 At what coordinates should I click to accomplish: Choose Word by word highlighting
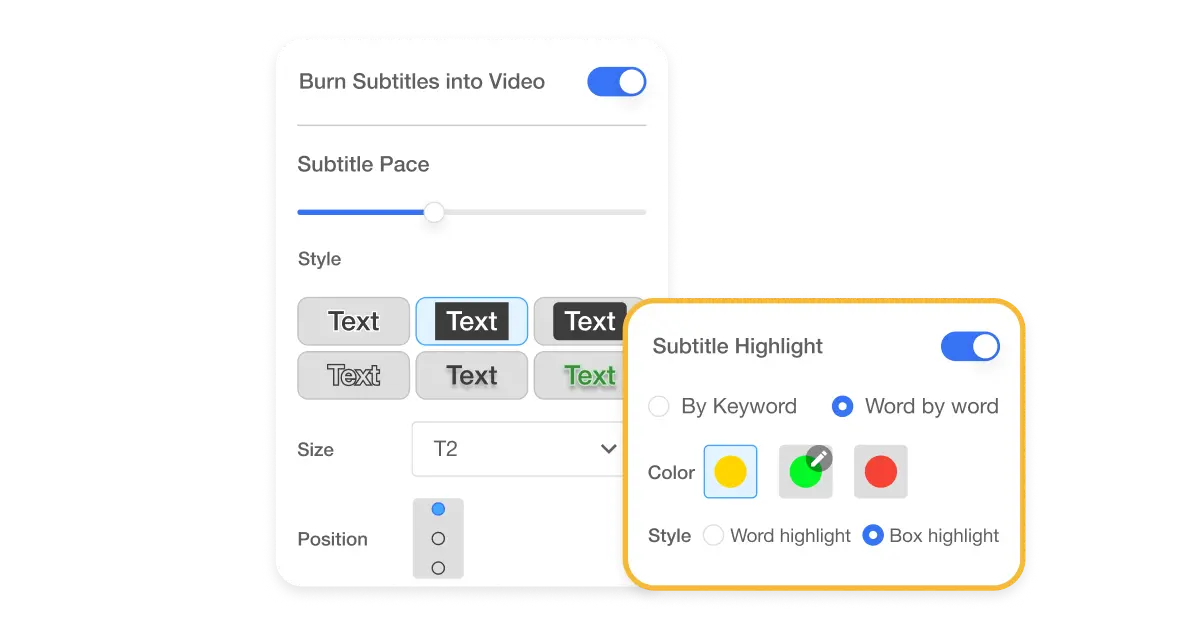coord(842,406)
